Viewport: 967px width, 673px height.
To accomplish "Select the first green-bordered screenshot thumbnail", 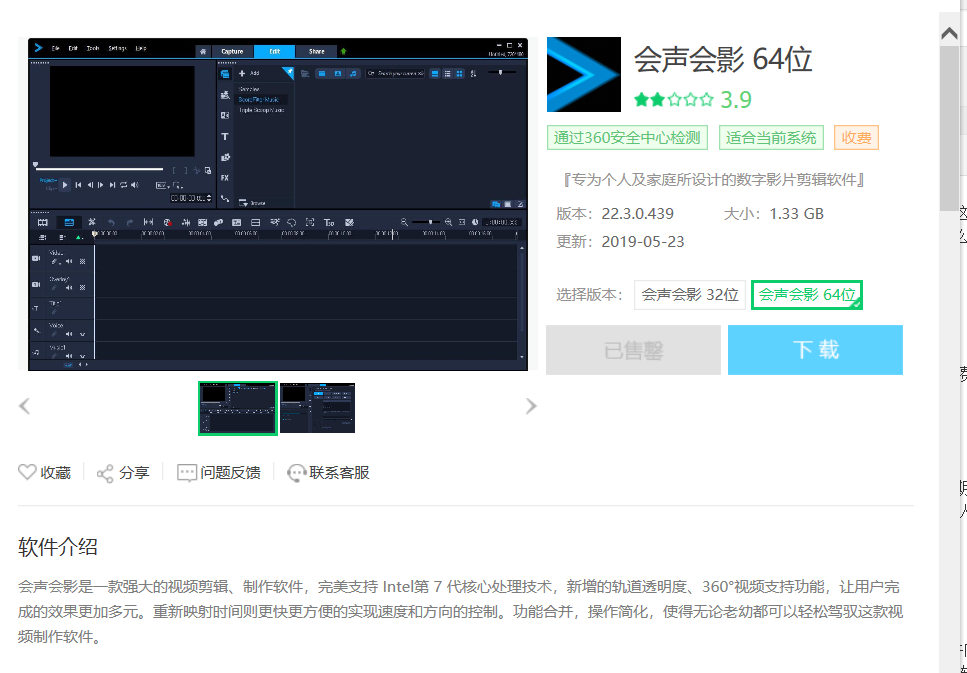I will pos(237,408).
